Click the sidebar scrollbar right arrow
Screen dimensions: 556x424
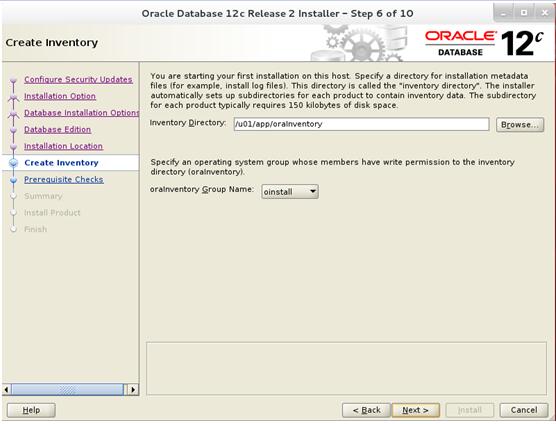pos(133,390)
